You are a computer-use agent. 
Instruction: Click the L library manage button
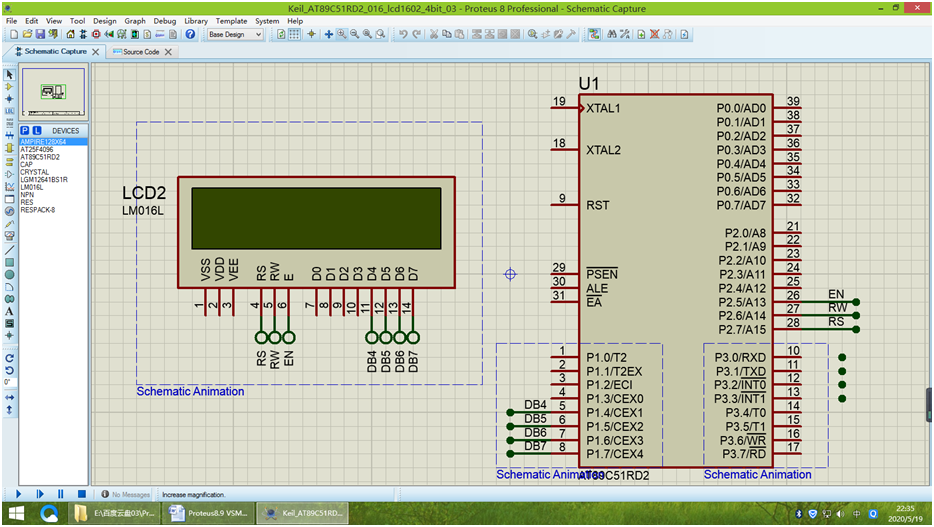pyautogui.click(x=37, y=130)
